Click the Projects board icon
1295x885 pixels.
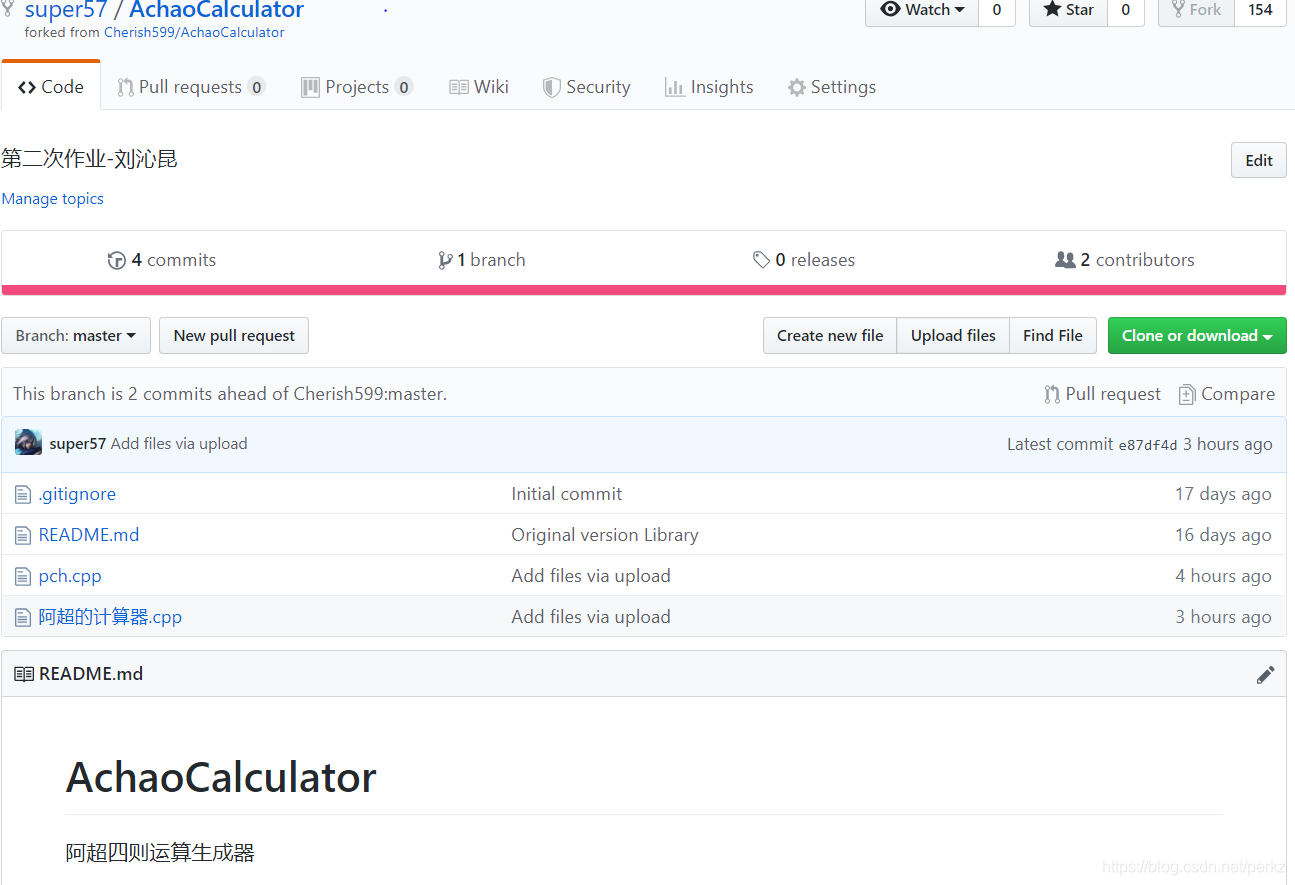click(311, 87)
